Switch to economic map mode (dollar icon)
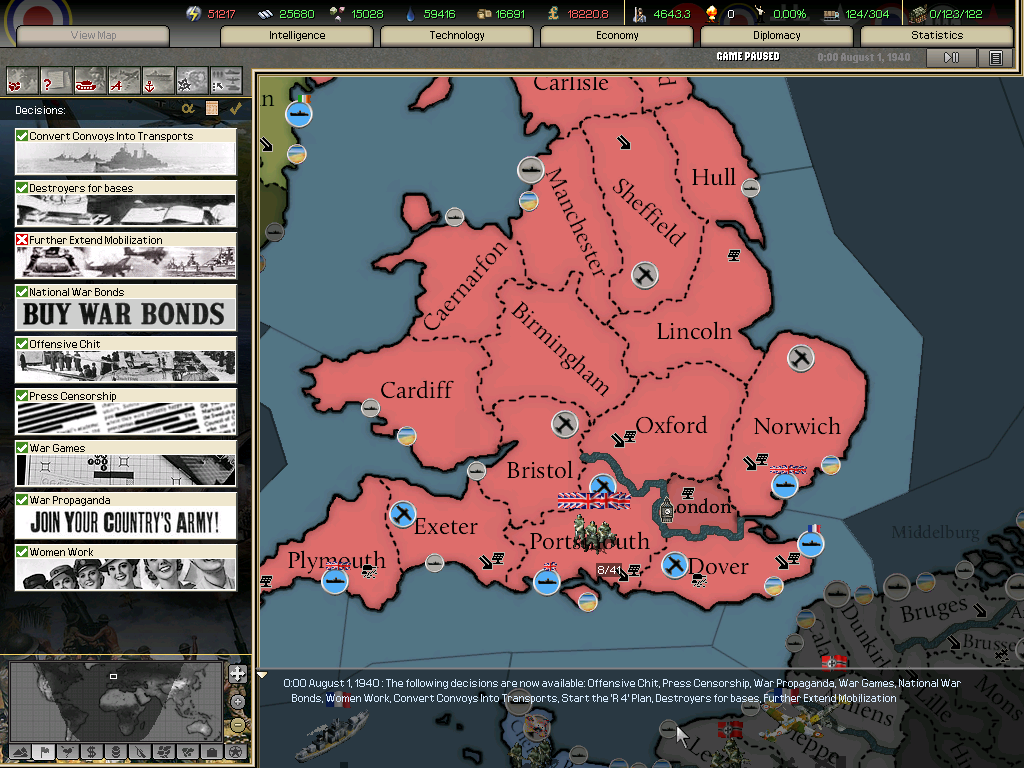 92,752
